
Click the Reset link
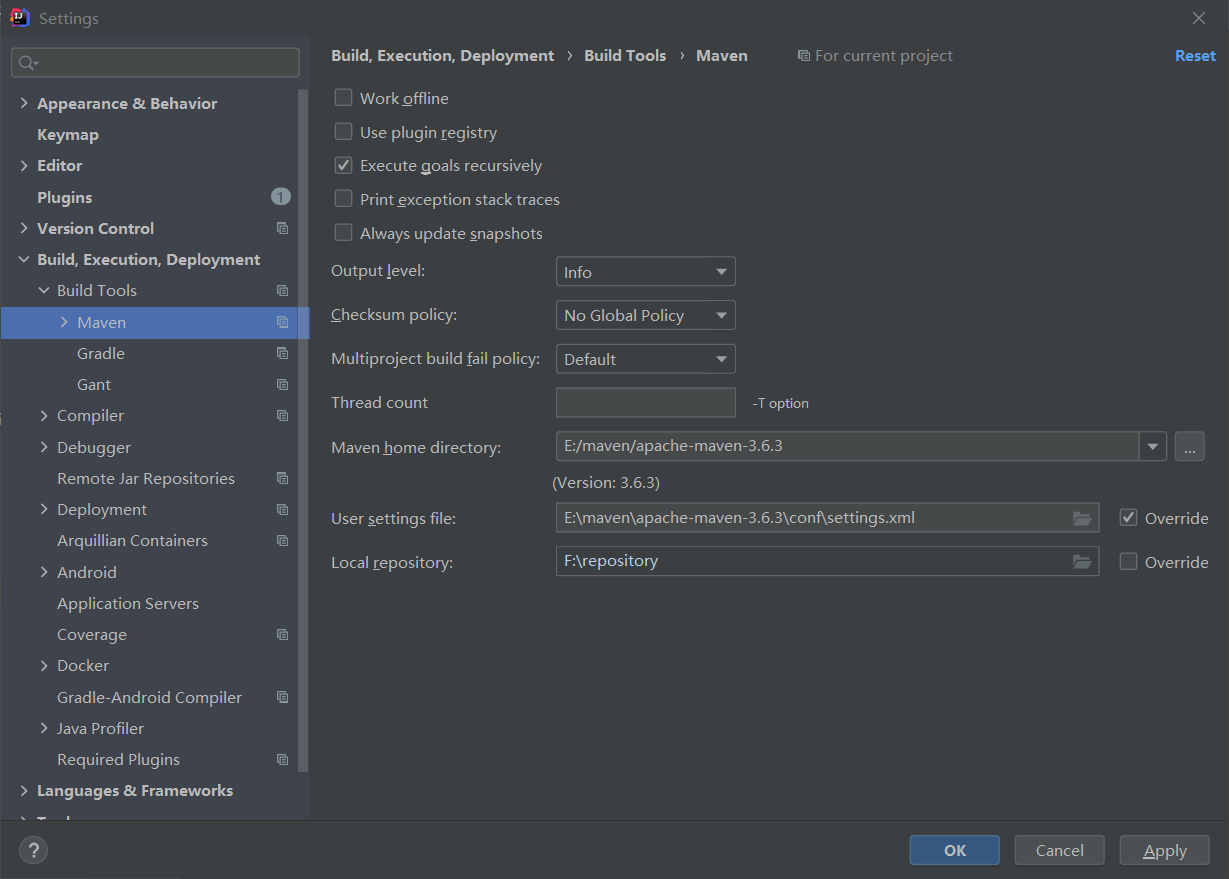(1195, 56)
